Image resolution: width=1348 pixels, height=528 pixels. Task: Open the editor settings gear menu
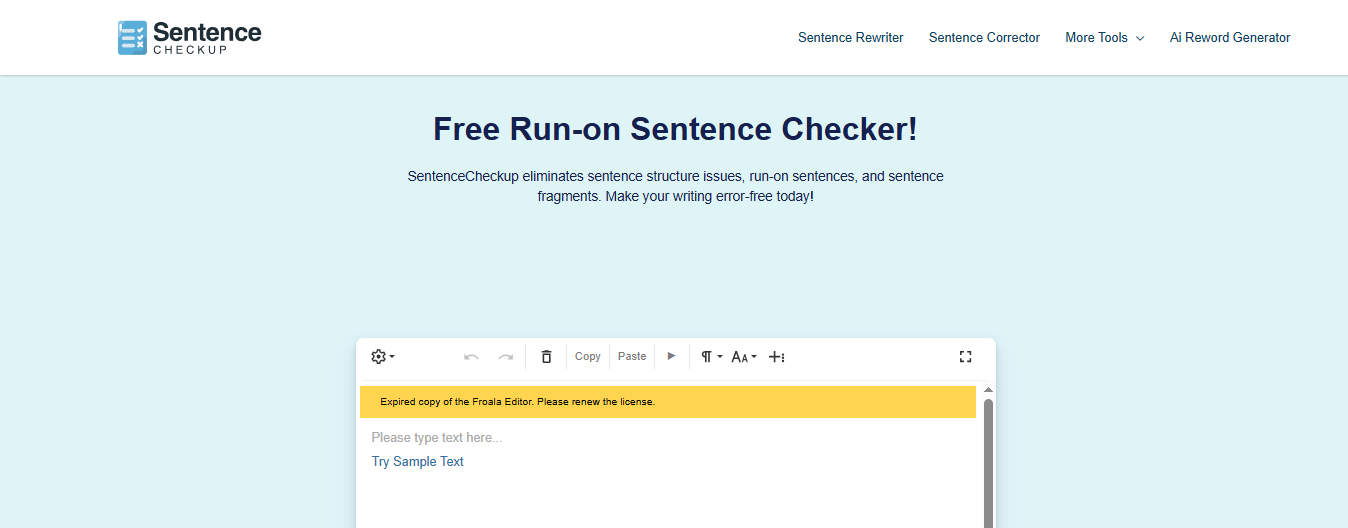[383, 357]
